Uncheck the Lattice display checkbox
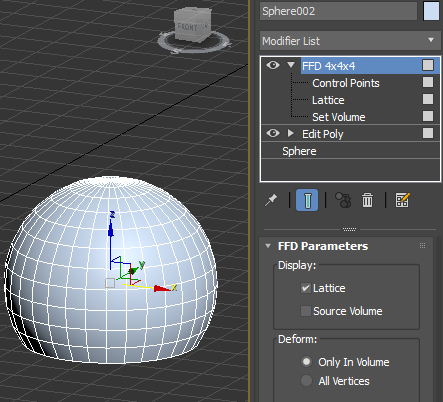Screen dimensions: 443x402 point(306,288)
